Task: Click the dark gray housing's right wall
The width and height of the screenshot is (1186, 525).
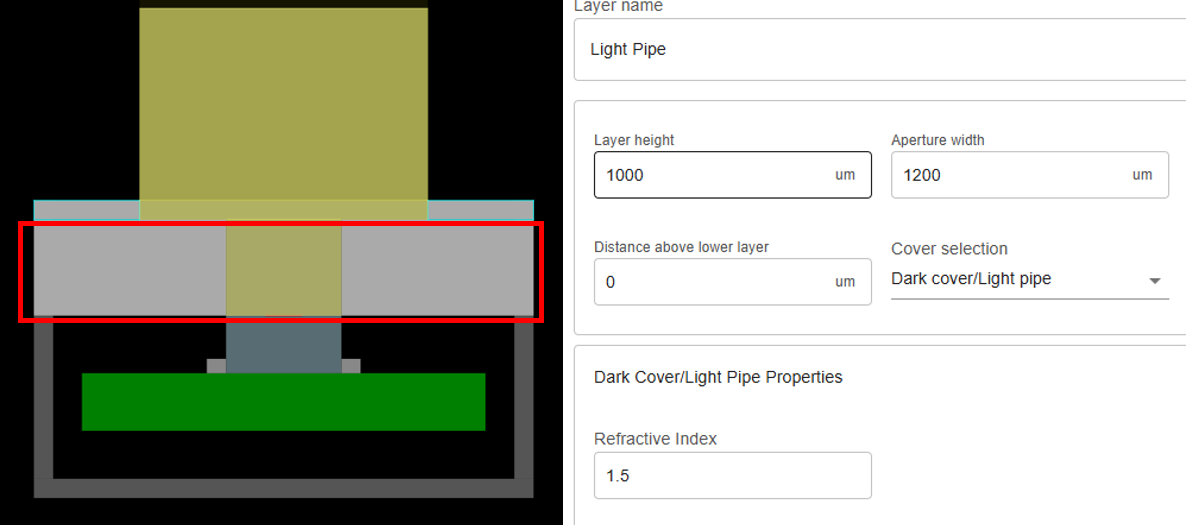Action: coord(523,400)
